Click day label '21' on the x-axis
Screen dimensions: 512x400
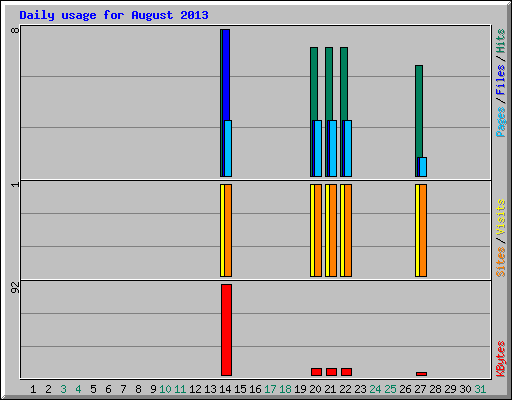pos(330,389)
